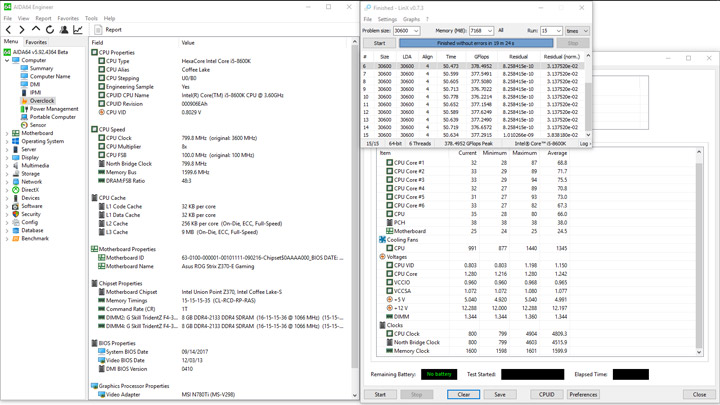Switch to the Favorites tab
The image size is (720, 405).
coord(36,43)
